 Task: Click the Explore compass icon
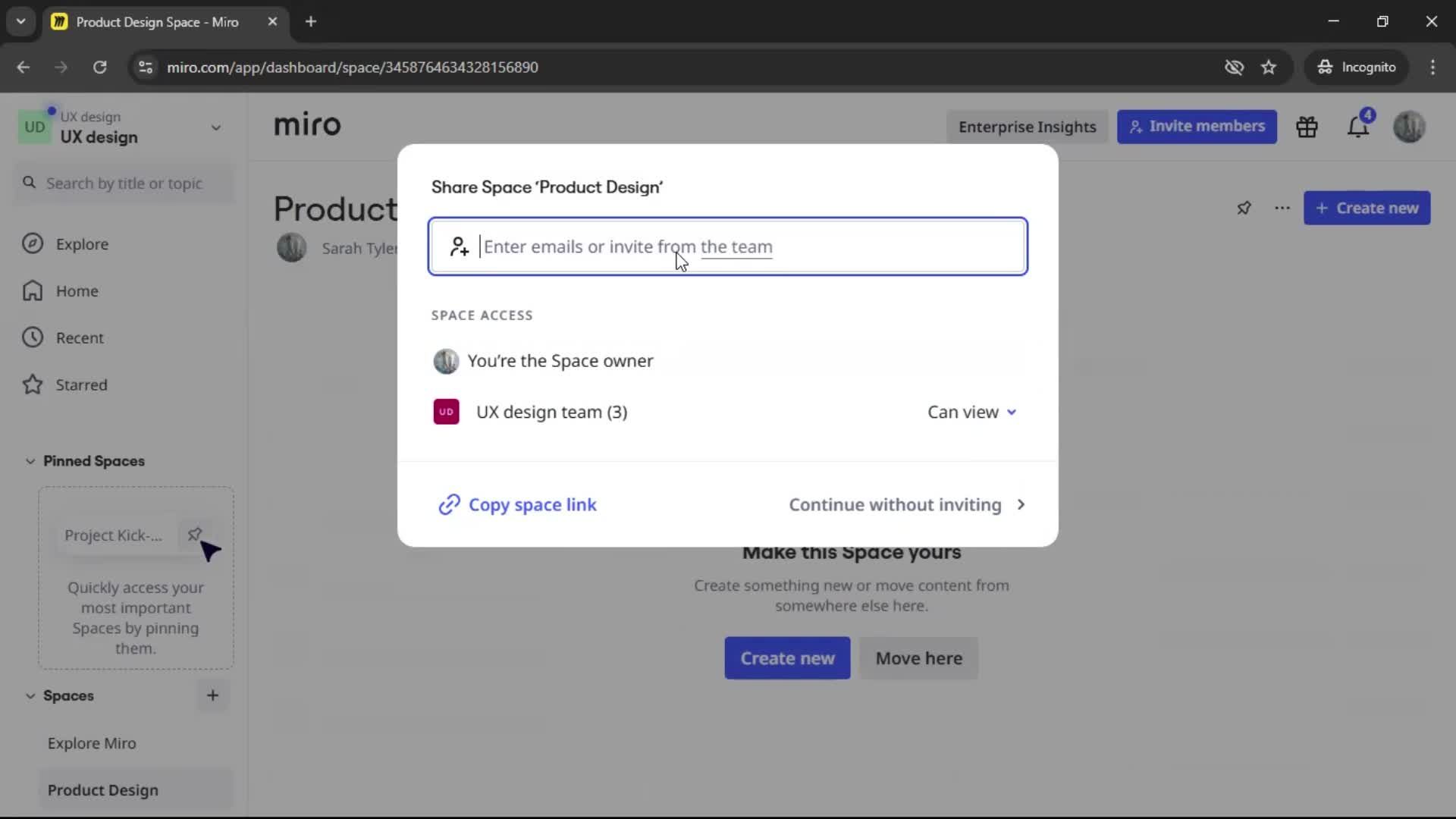pos(33,243)
